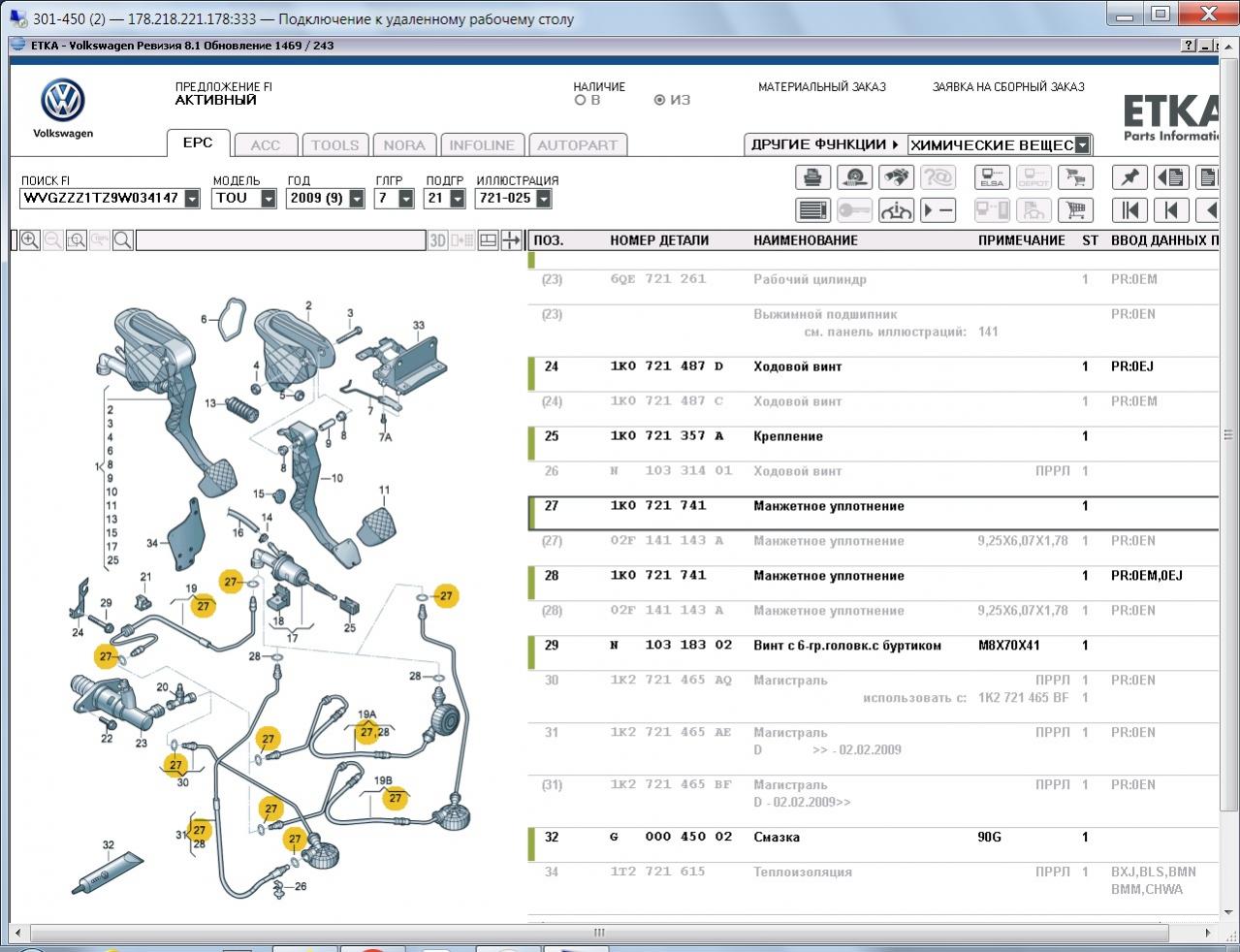The height and width of the screenshot is (952, 1240).
Task: Click the 3D view icon
Action: [x=438, y=240]
